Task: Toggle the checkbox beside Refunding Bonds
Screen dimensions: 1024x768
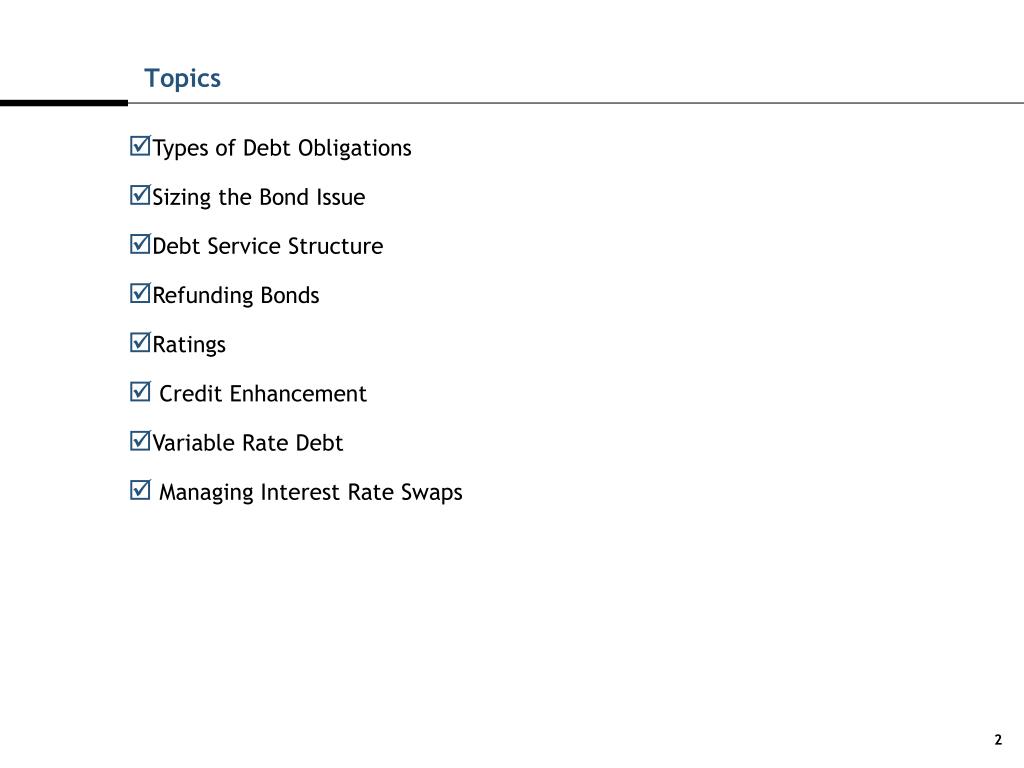Action: (140, 294)
